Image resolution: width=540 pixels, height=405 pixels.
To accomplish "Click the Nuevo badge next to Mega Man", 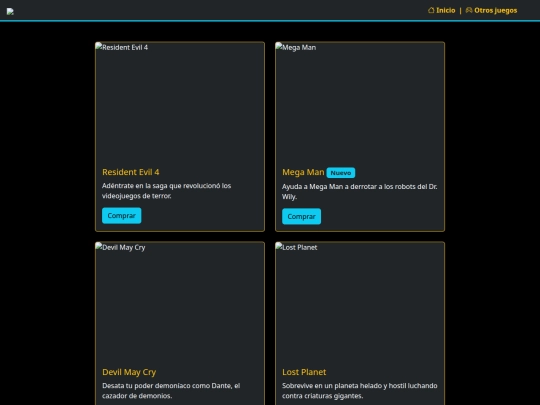I will pos(341,173).
